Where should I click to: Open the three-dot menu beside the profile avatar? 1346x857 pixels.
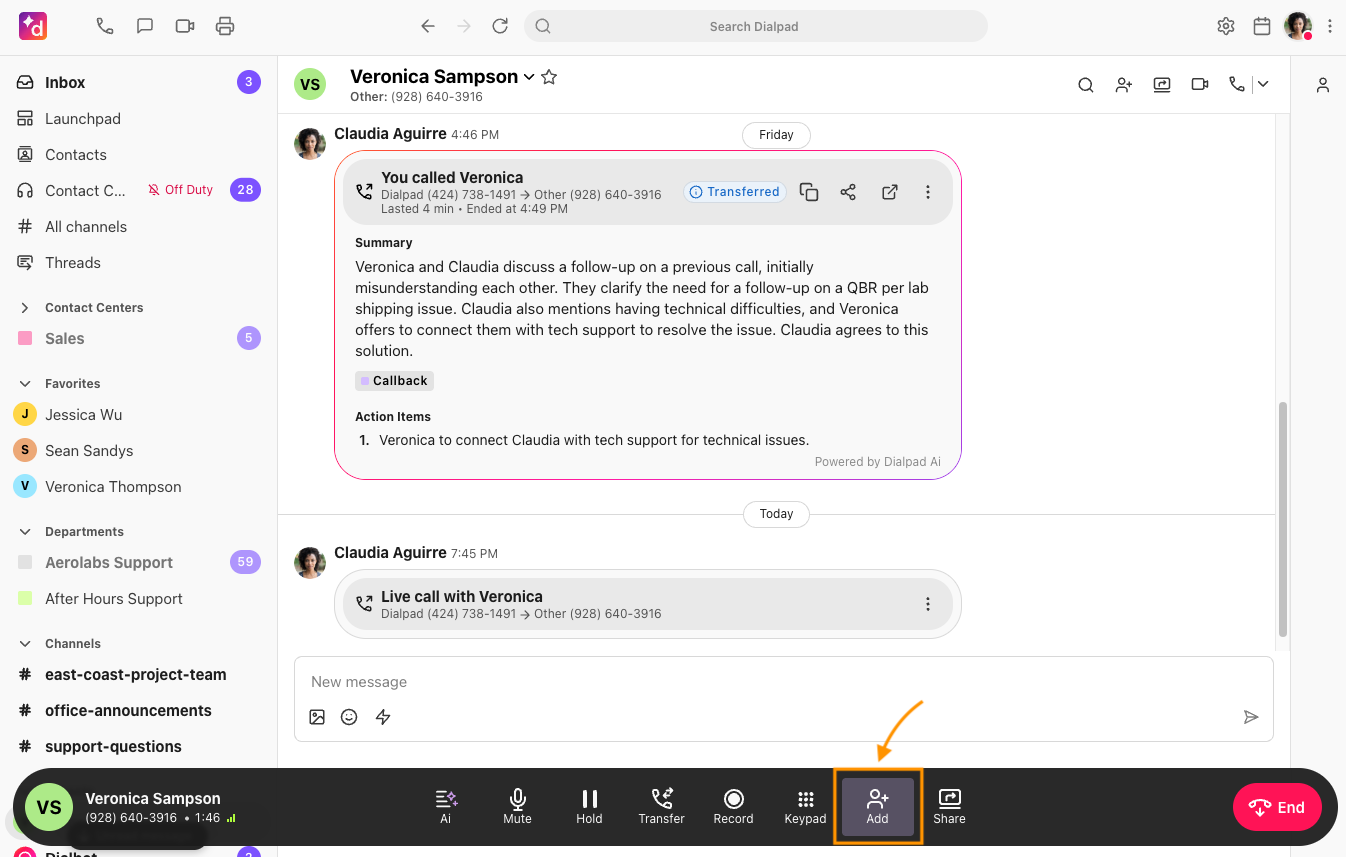click(1329, 26)
